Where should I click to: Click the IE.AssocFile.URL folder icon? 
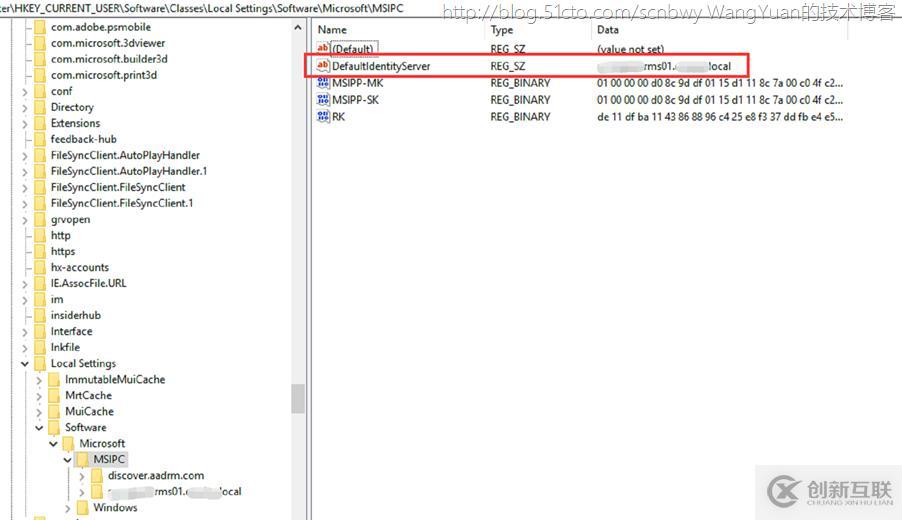pos(40,284)
